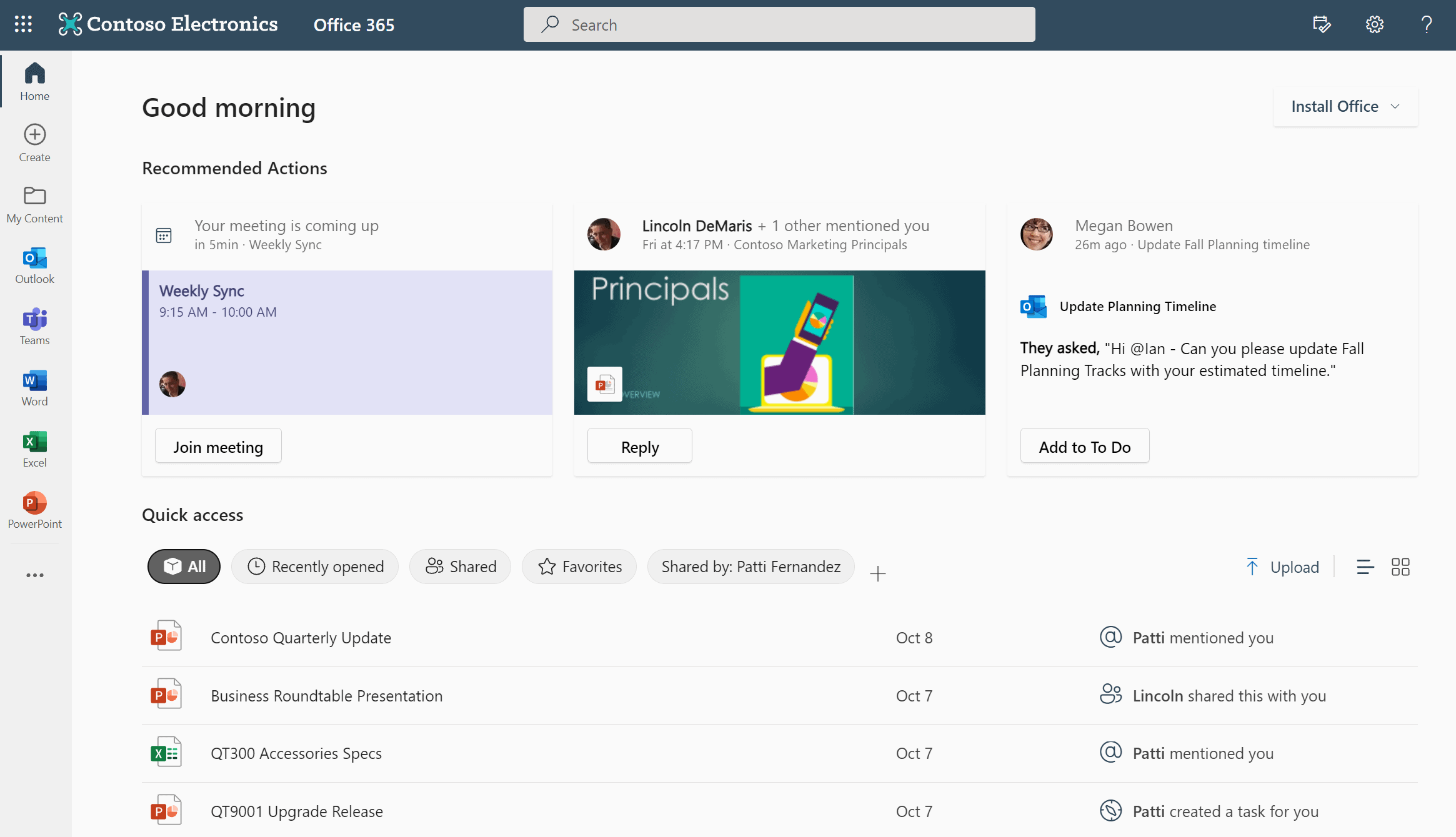The image size is (1456, 837).
Task: Click Add to To Do button
Action: pos(1085,446)
